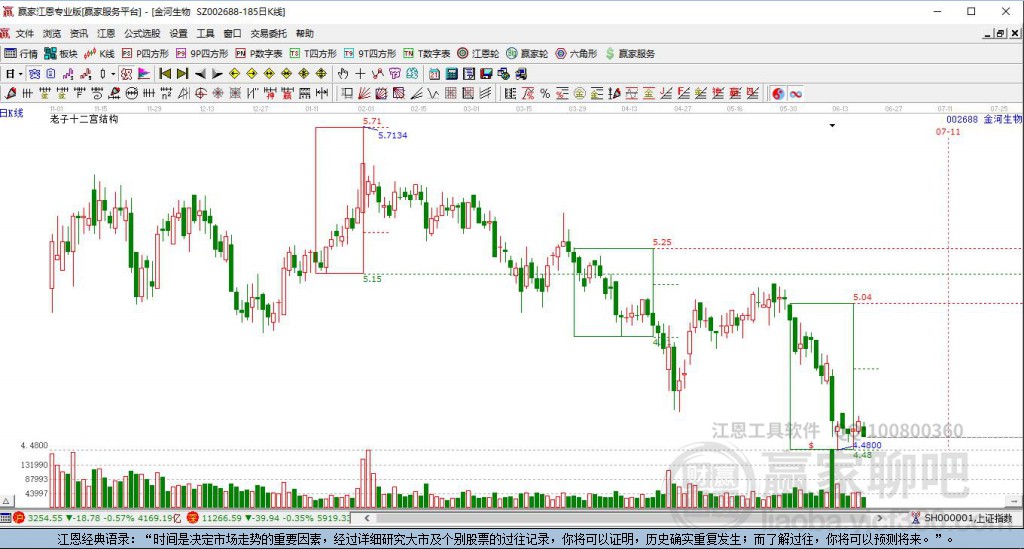The image size is (1024, 549).
Task: Open the 板块 sector view
Action: point(61,54)
